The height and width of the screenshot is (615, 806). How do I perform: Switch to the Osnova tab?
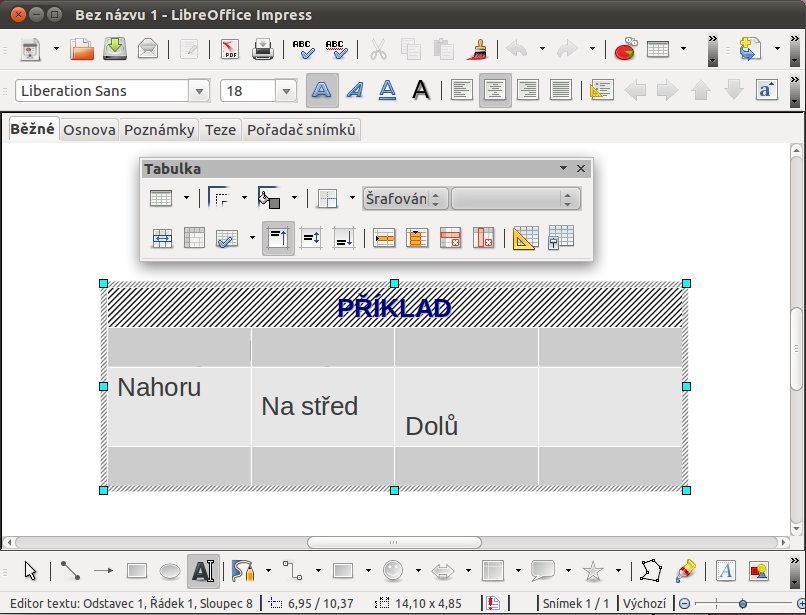(x=89, y=130)
